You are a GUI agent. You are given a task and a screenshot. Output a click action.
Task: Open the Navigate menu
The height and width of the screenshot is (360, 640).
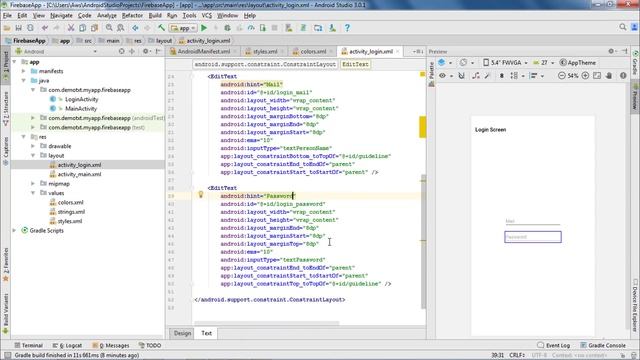pyautogui.click(x=61, y=16)
